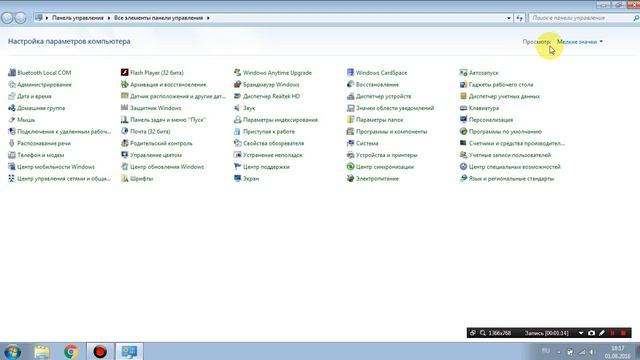The width and height of the screenshot is (640, 360).
Task: Expand arrow after Все элементы панели управления
Action: click(x=208, y=18)
